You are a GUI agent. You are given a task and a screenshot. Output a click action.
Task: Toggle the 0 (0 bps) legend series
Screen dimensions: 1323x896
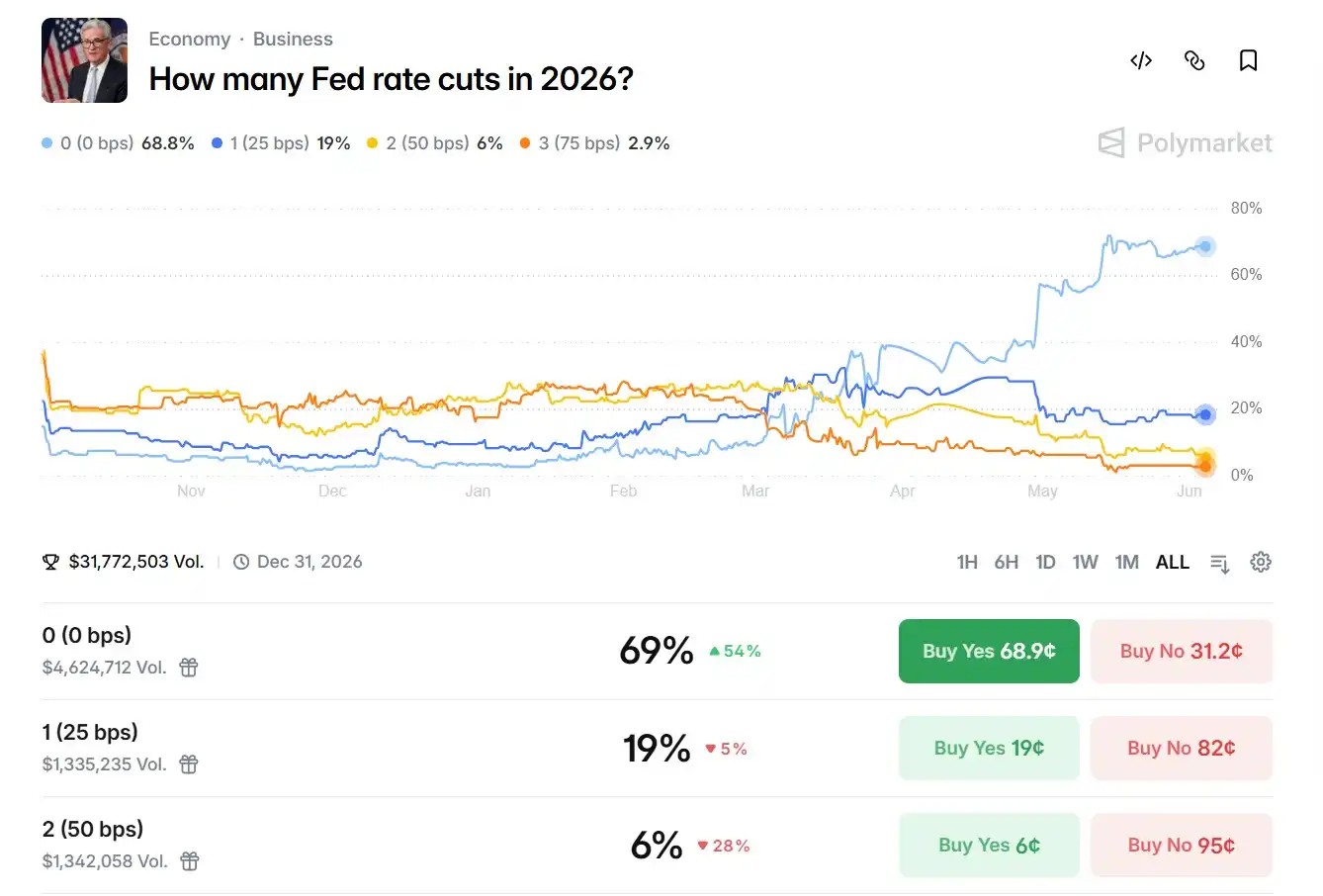click(118, 143)
